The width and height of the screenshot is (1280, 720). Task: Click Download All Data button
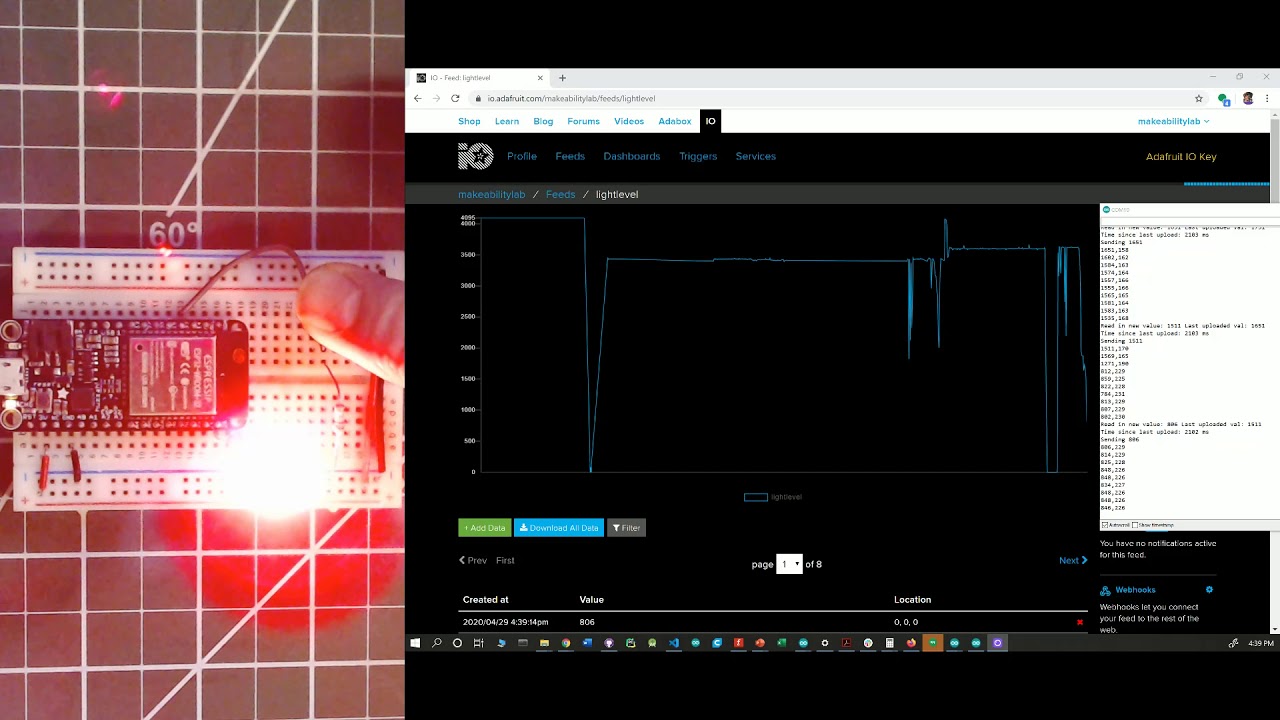click(559, 528)
